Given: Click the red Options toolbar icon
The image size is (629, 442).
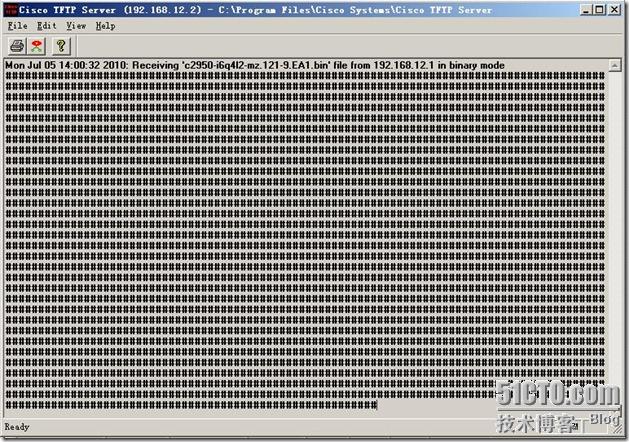Looking at the screenshot, I should (x=37, y=46).
